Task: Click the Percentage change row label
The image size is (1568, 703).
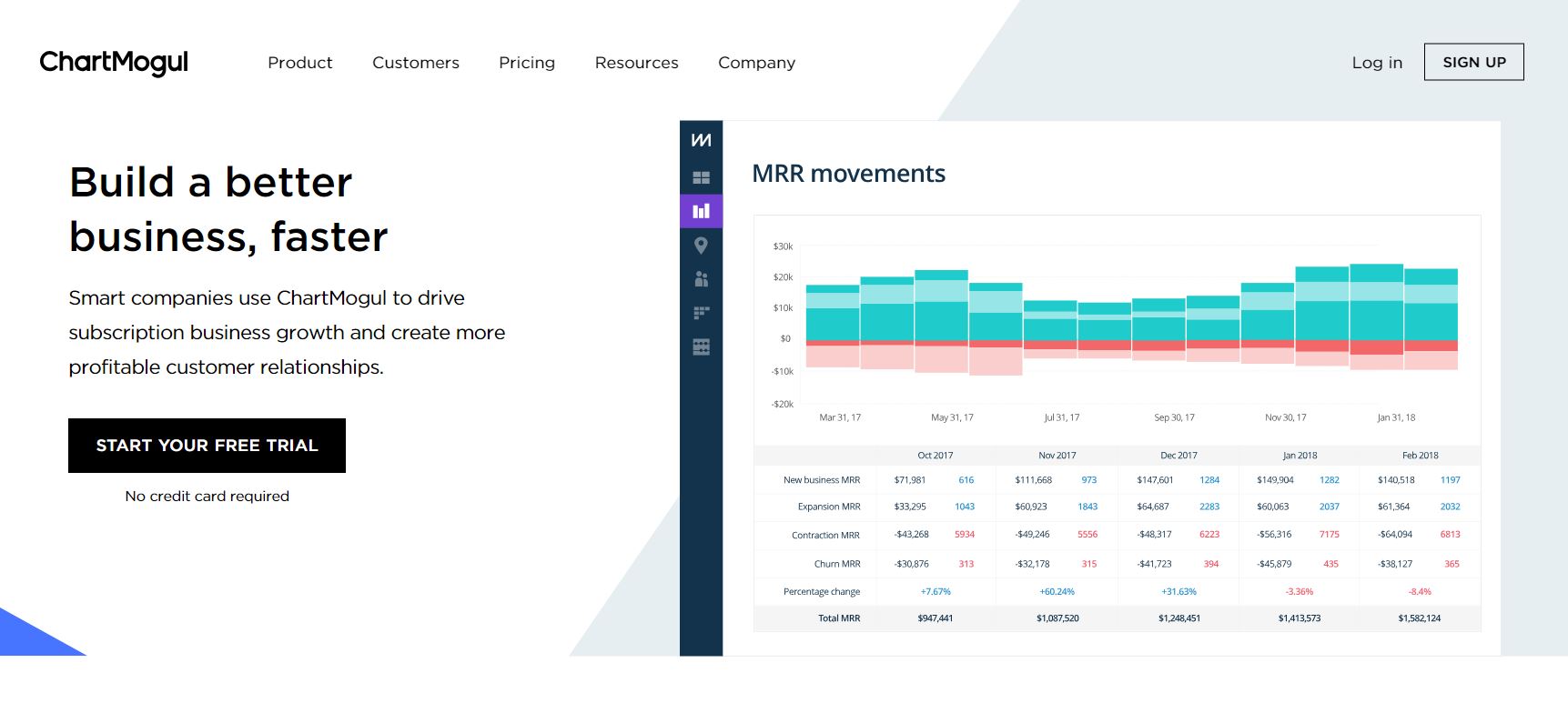Action: (822, 592)
